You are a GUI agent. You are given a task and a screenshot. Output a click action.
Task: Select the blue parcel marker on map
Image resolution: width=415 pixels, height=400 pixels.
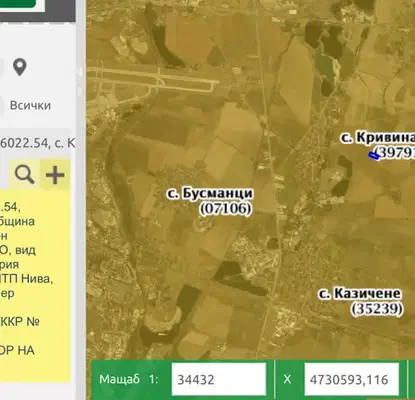click(374, 156)
